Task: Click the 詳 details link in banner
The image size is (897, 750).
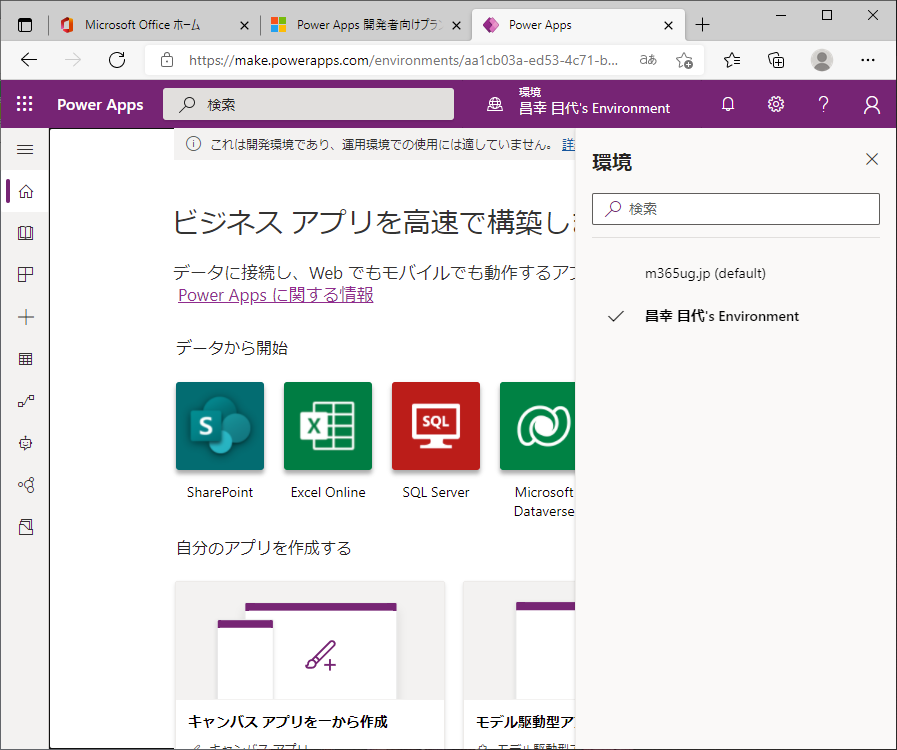Action: click(x=568, y=144)
